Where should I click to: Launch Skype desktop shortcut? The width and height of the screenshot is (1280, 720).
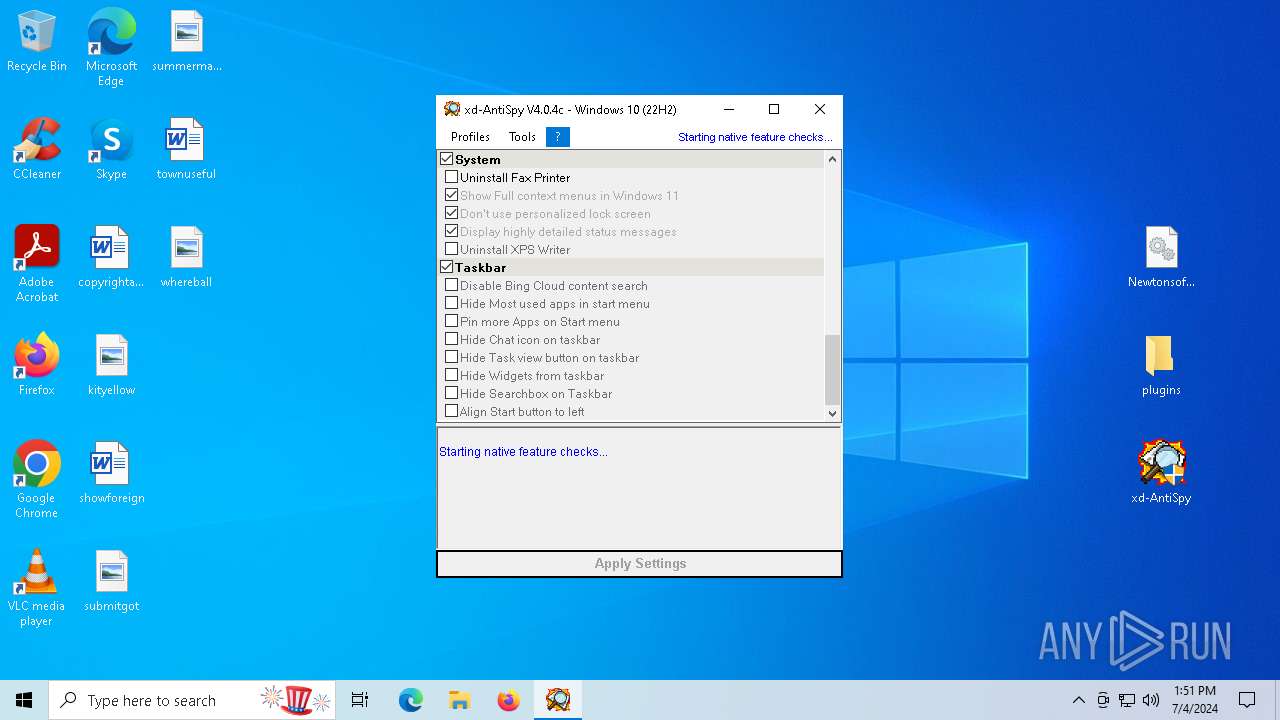tap(111, 149)
